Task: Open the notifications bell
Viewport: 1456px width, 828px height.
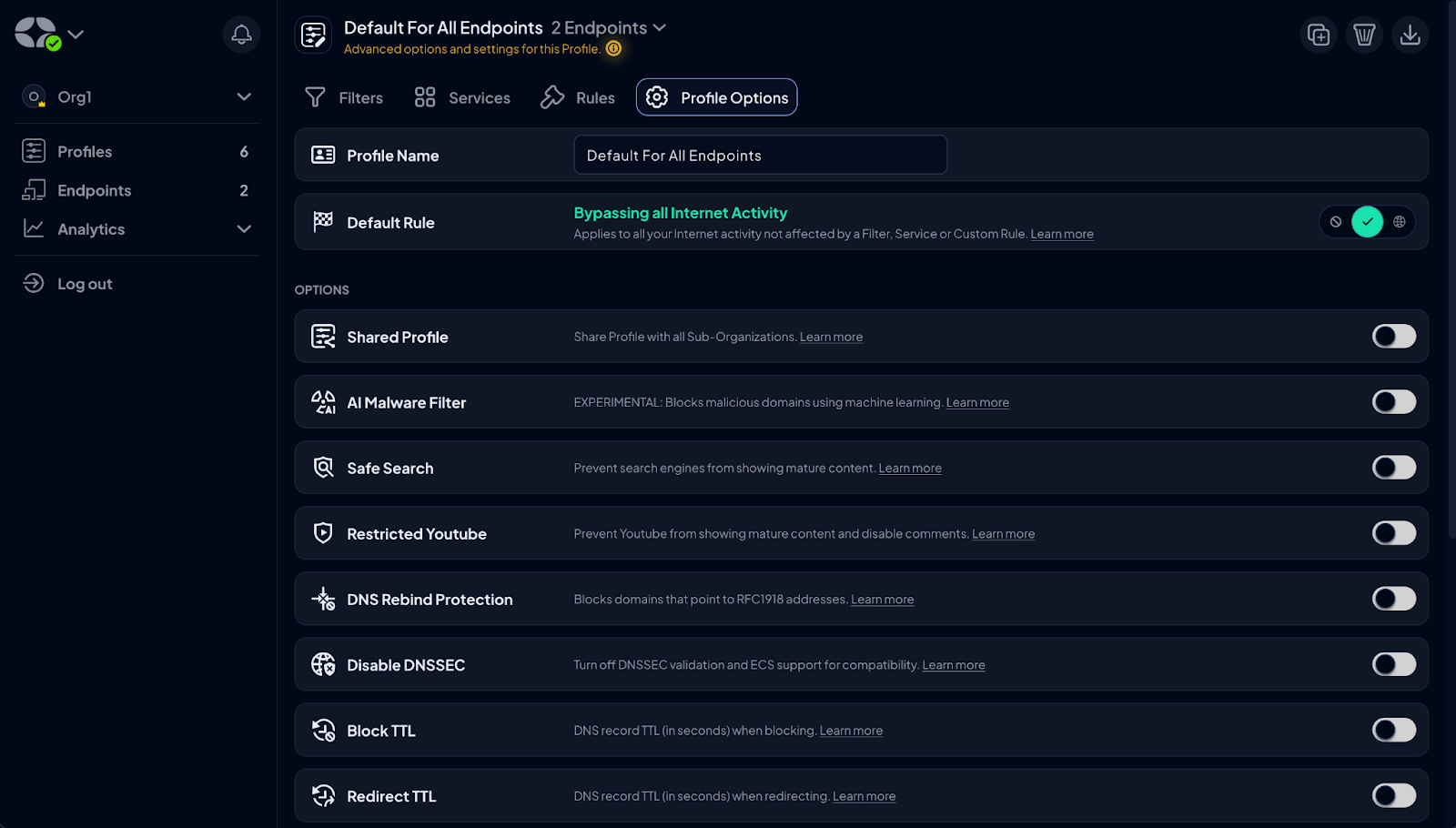Action: point(241,35)
